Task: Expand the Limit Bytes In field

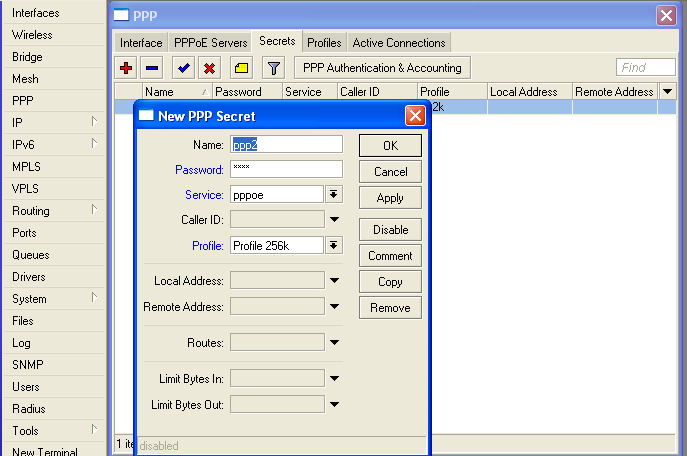Action: (334, 378)
